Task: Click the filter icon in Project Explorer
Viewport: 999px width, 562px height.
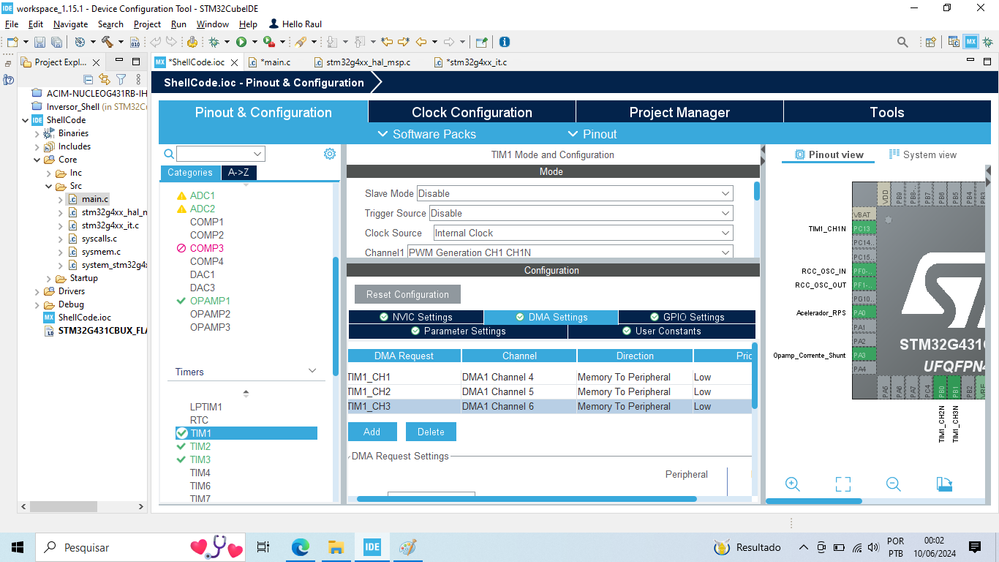Action: (x=121, y=80)
